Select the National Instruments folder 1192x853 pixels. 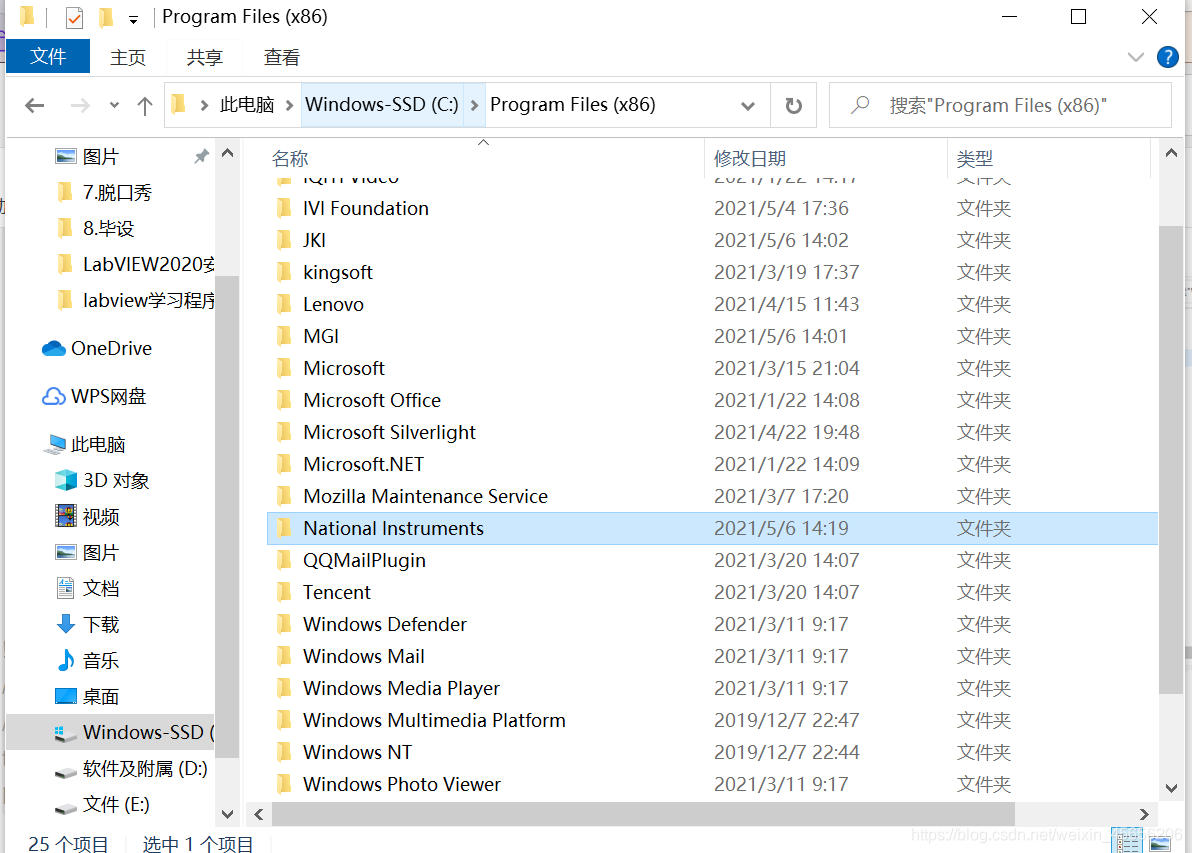712,528
